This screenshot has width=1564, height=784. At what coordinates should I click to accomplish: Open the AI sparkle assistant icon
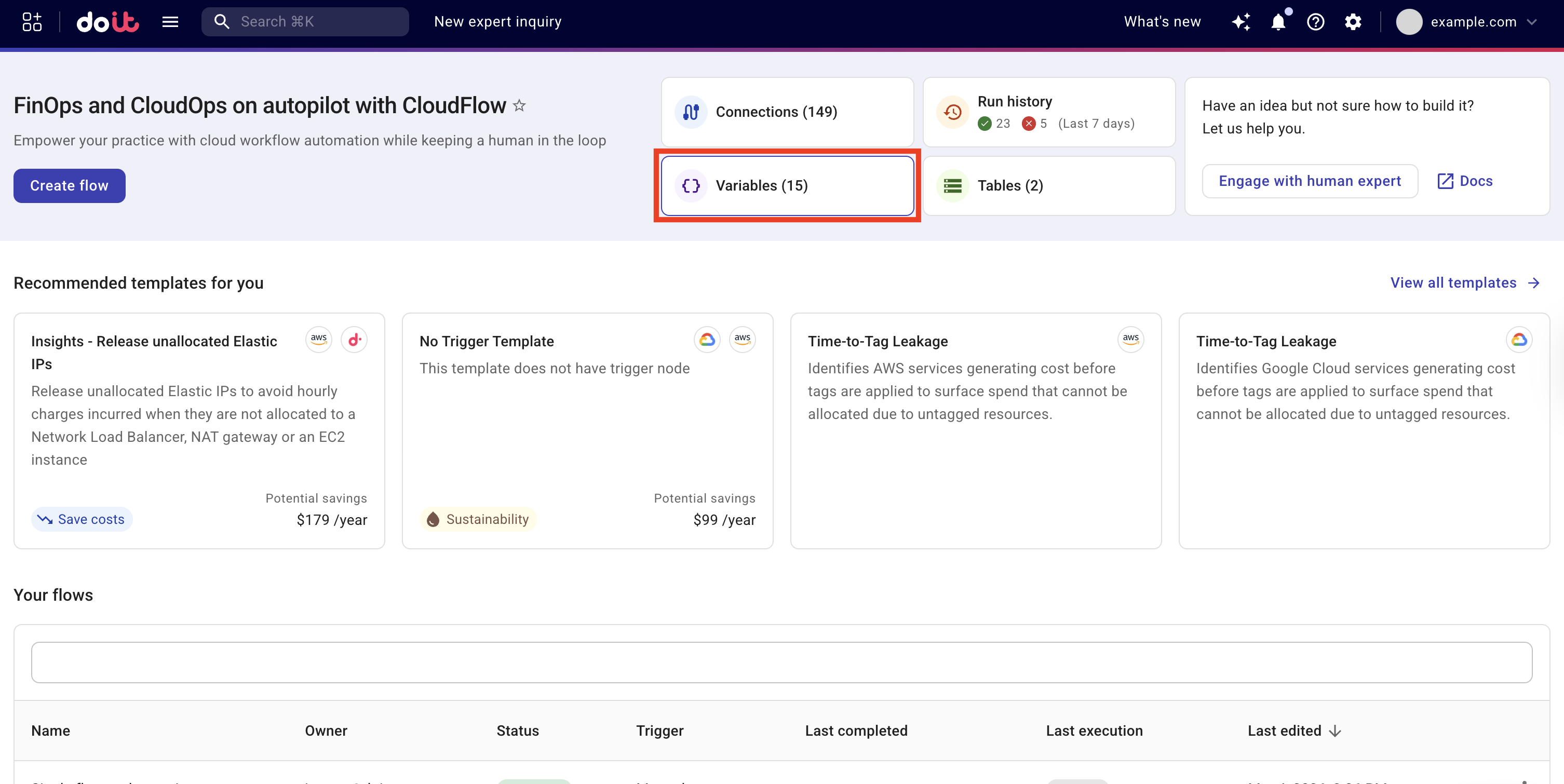tap(1241, 22)
